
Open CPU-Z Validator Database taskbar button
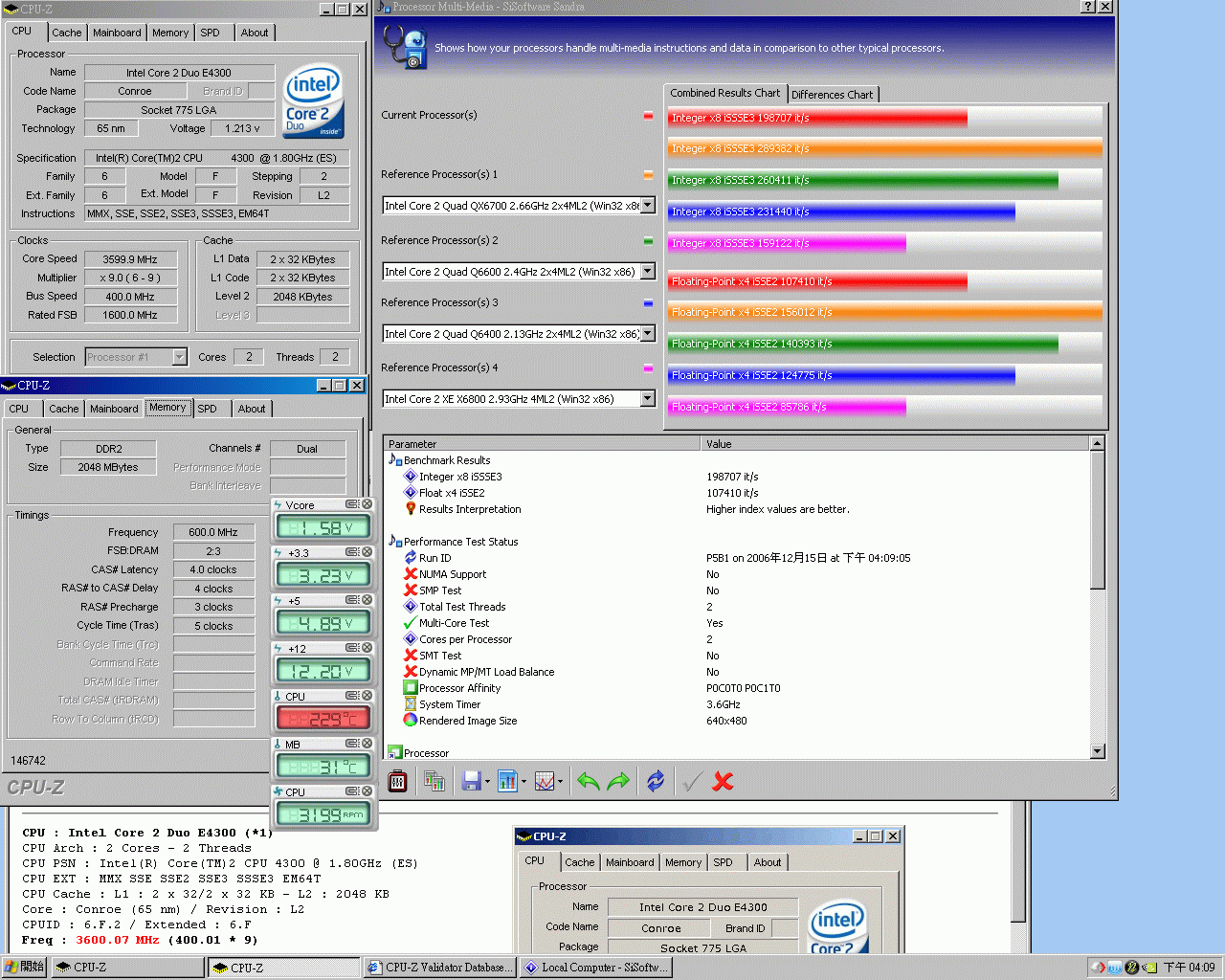[x=440, y=968]
